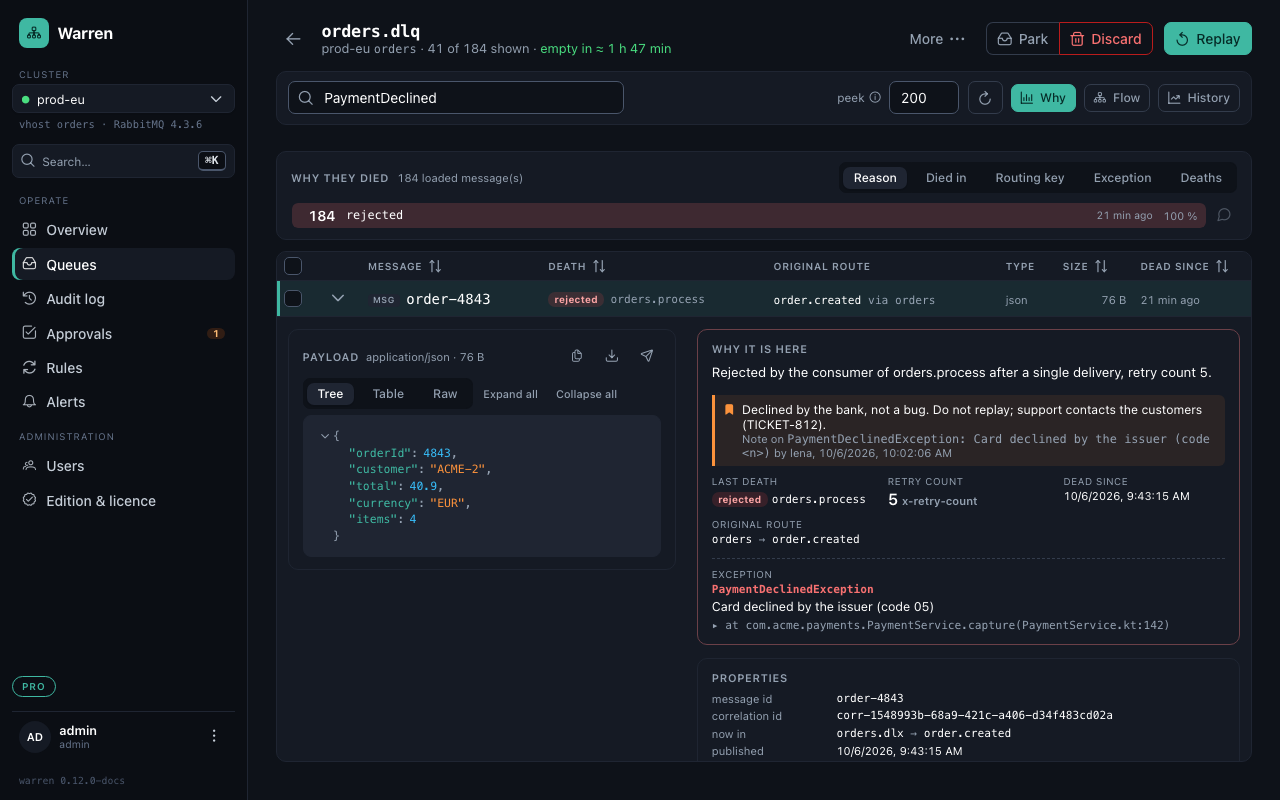Click the Warren logo icon
Viewport: 1280px width, 800px height.
point(34,33)
